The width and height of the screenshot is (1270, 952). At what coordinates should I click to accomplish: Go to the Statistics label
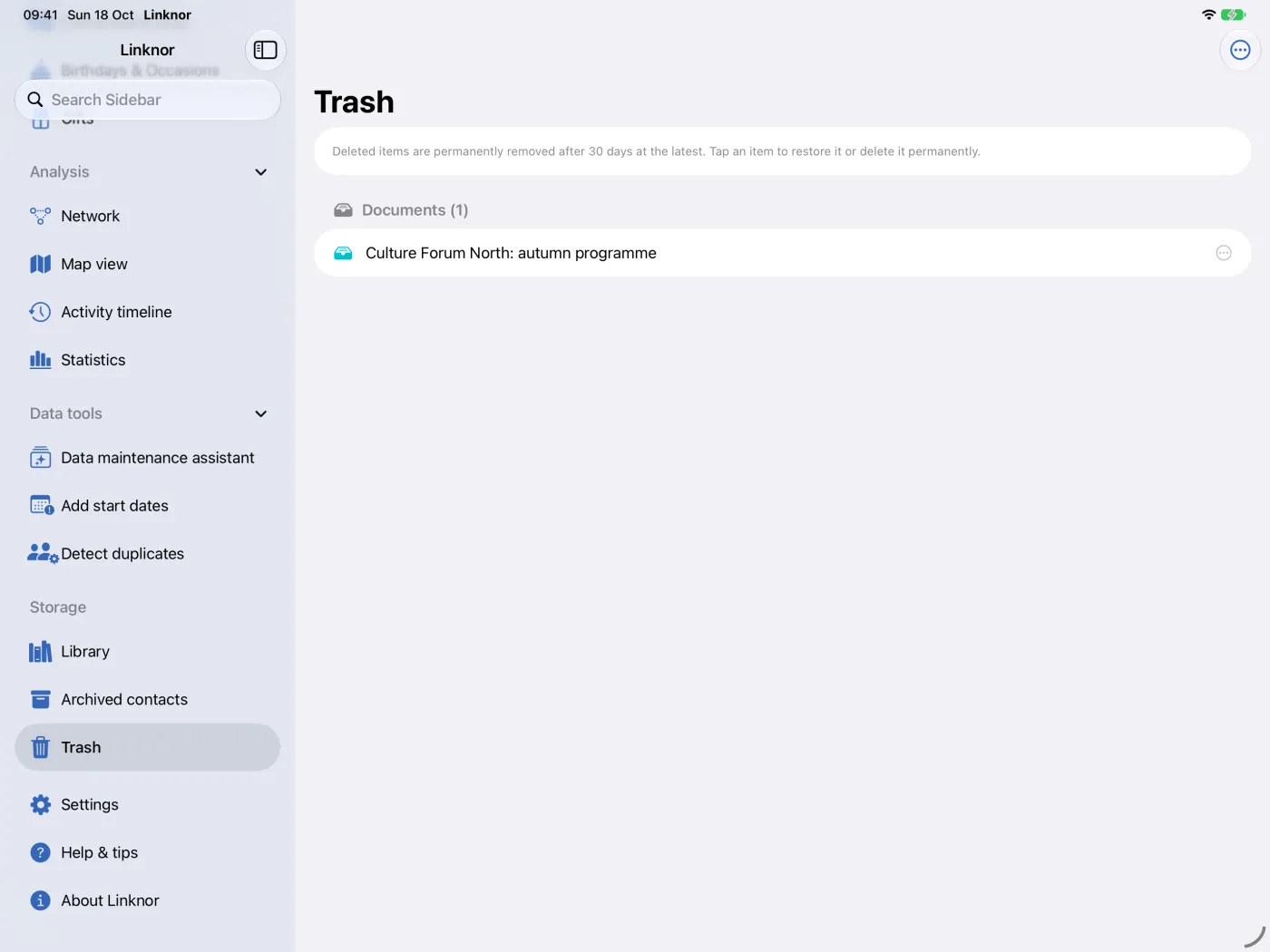[93, 360]
